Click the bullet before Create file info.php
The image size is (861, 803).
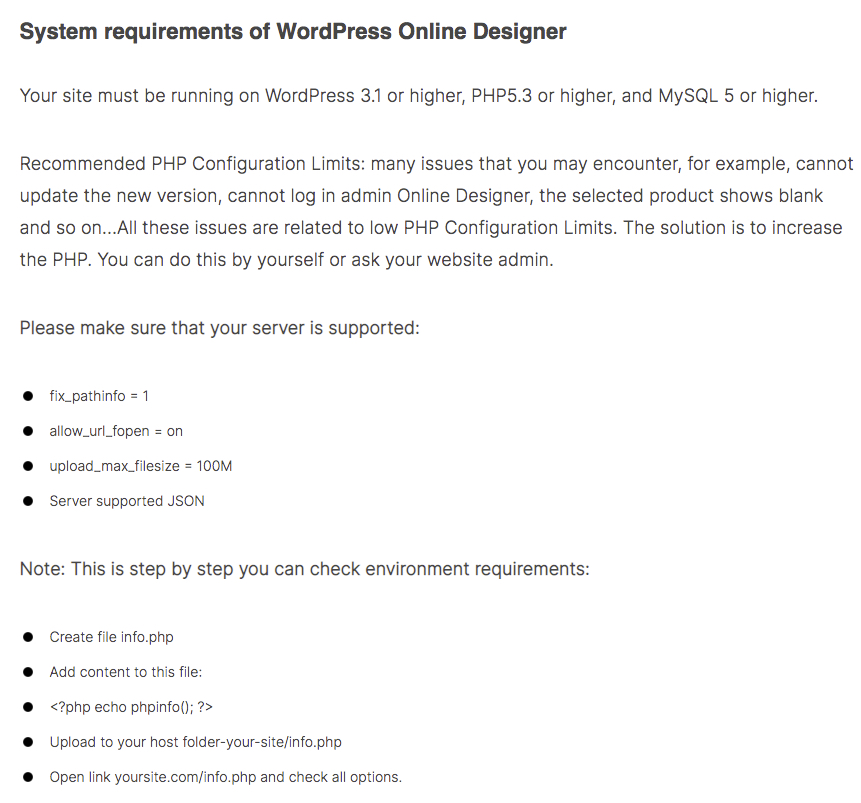click(28, 637)
